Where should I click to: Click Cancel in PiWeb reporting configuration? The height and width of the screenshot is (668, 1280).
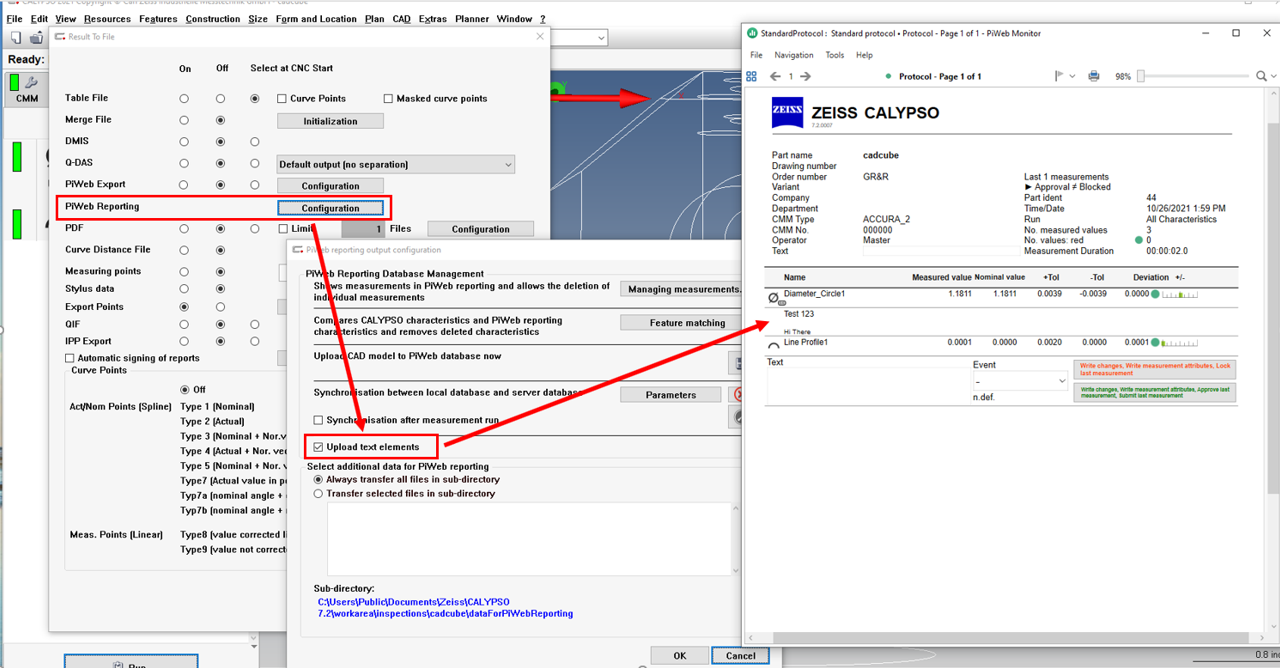(x=740, y=656)
